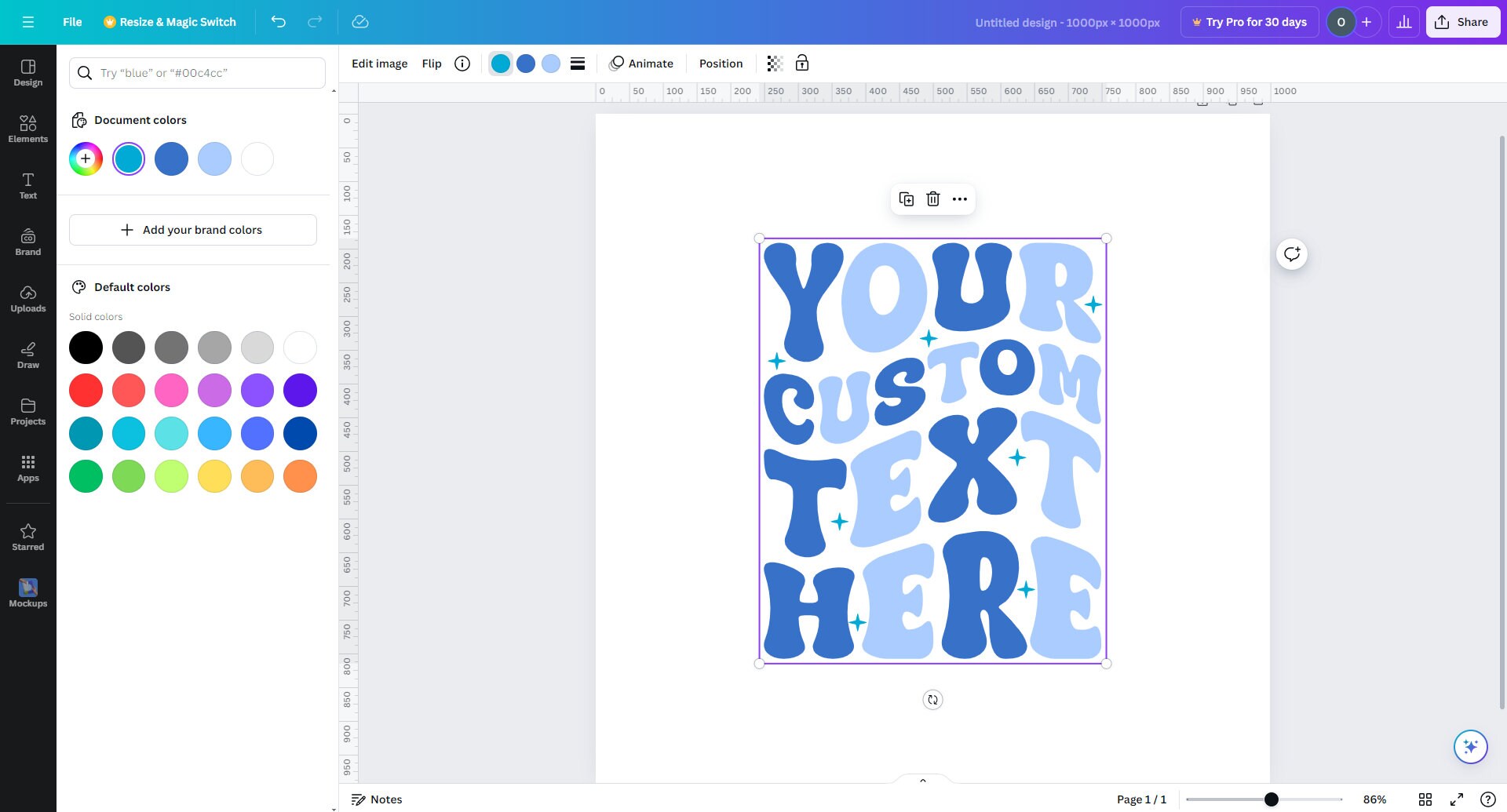Open the File menu
The width and height of the screenshot is (1507, 812).
(71, 22)
